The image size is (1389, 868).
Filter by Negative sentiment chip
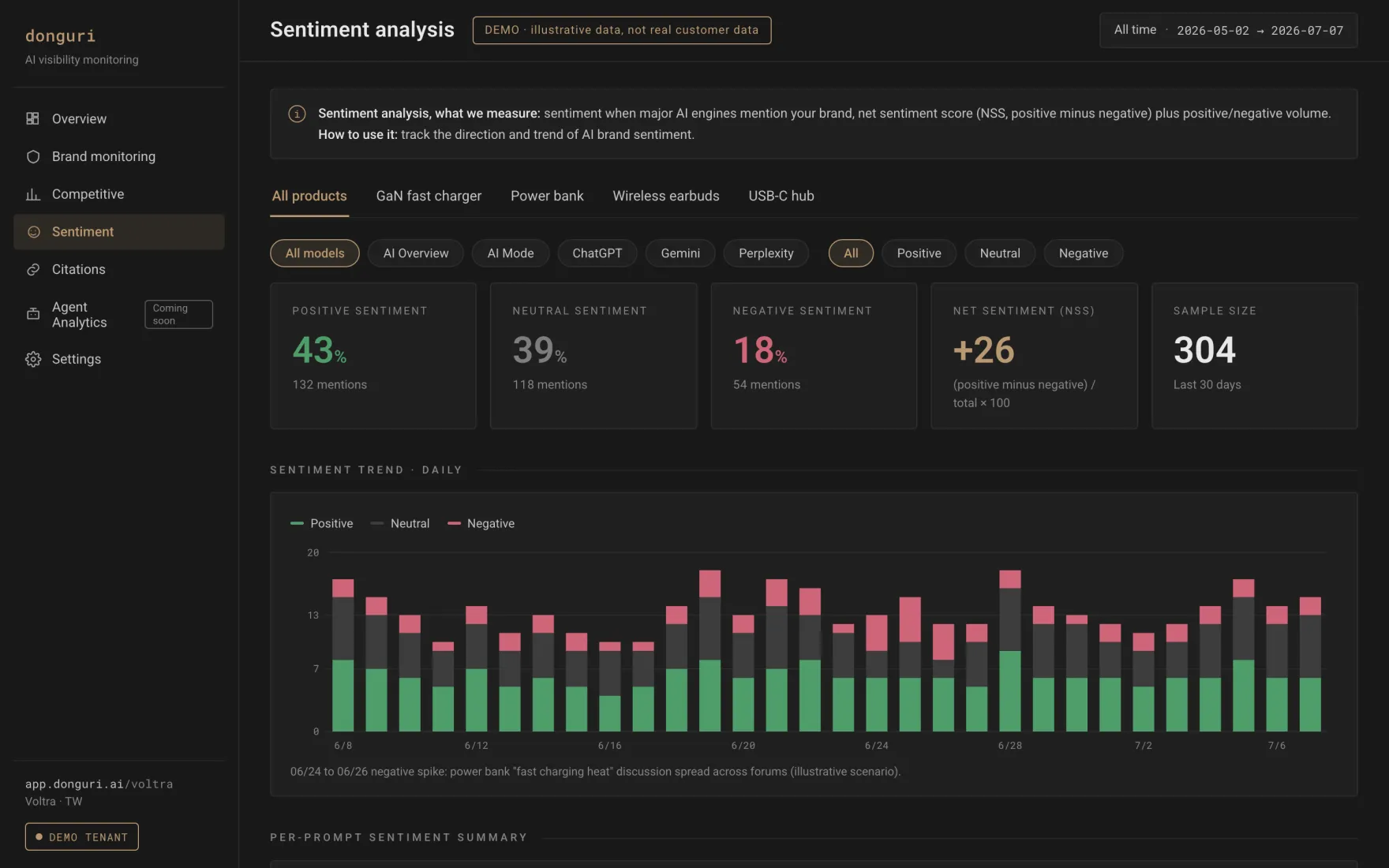[x=1084, y=253]
